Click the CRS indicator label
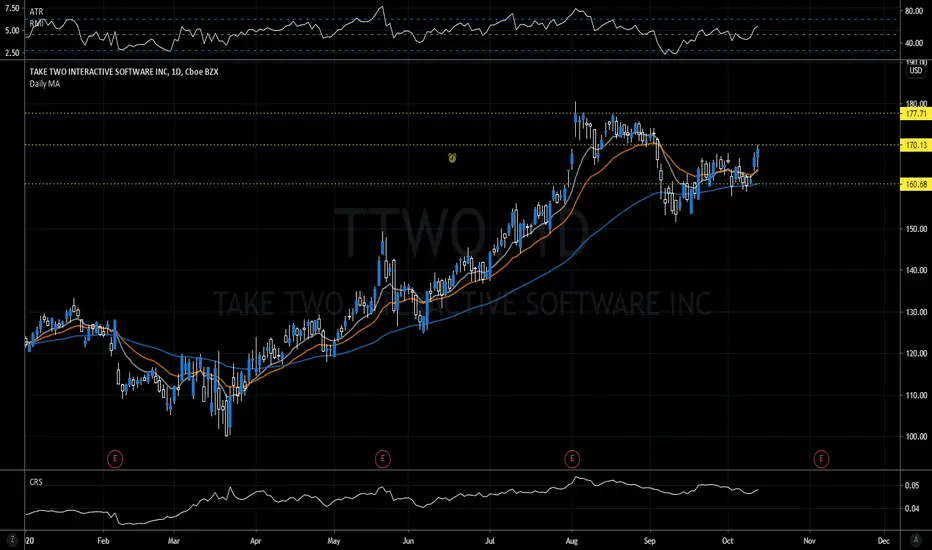The height and width of the screenshot is (550, 932). (x=36, y=482)
